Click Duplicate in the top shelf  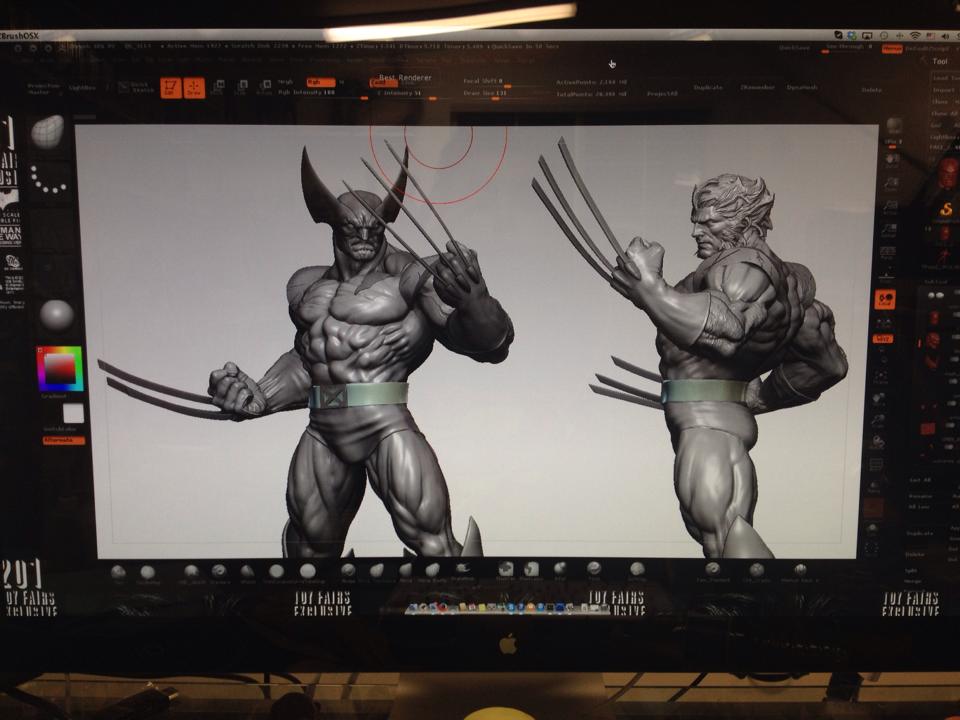708,88
